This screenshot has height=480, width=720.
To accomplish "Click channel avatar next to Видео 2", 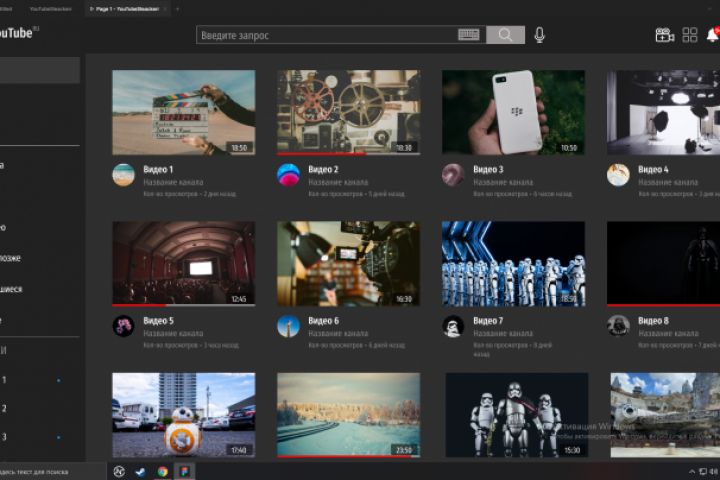I will 288,175.
